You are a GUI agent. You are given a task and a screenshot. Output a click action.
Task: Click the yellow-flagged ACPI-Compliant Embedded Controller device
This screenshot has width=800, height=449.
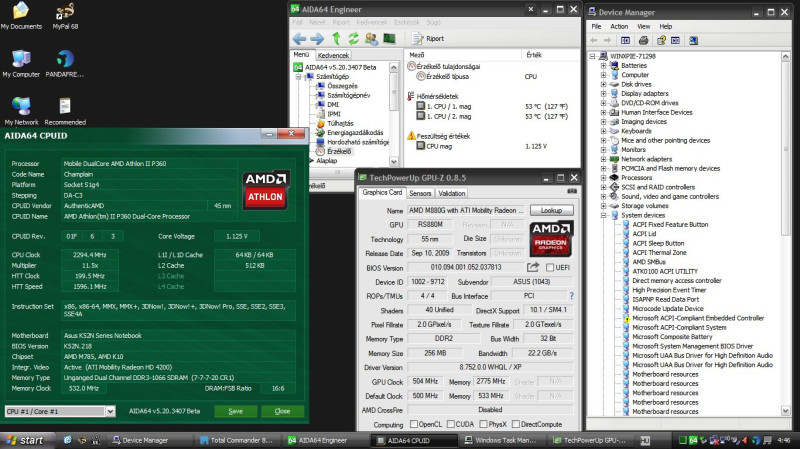tap(697, 318)
